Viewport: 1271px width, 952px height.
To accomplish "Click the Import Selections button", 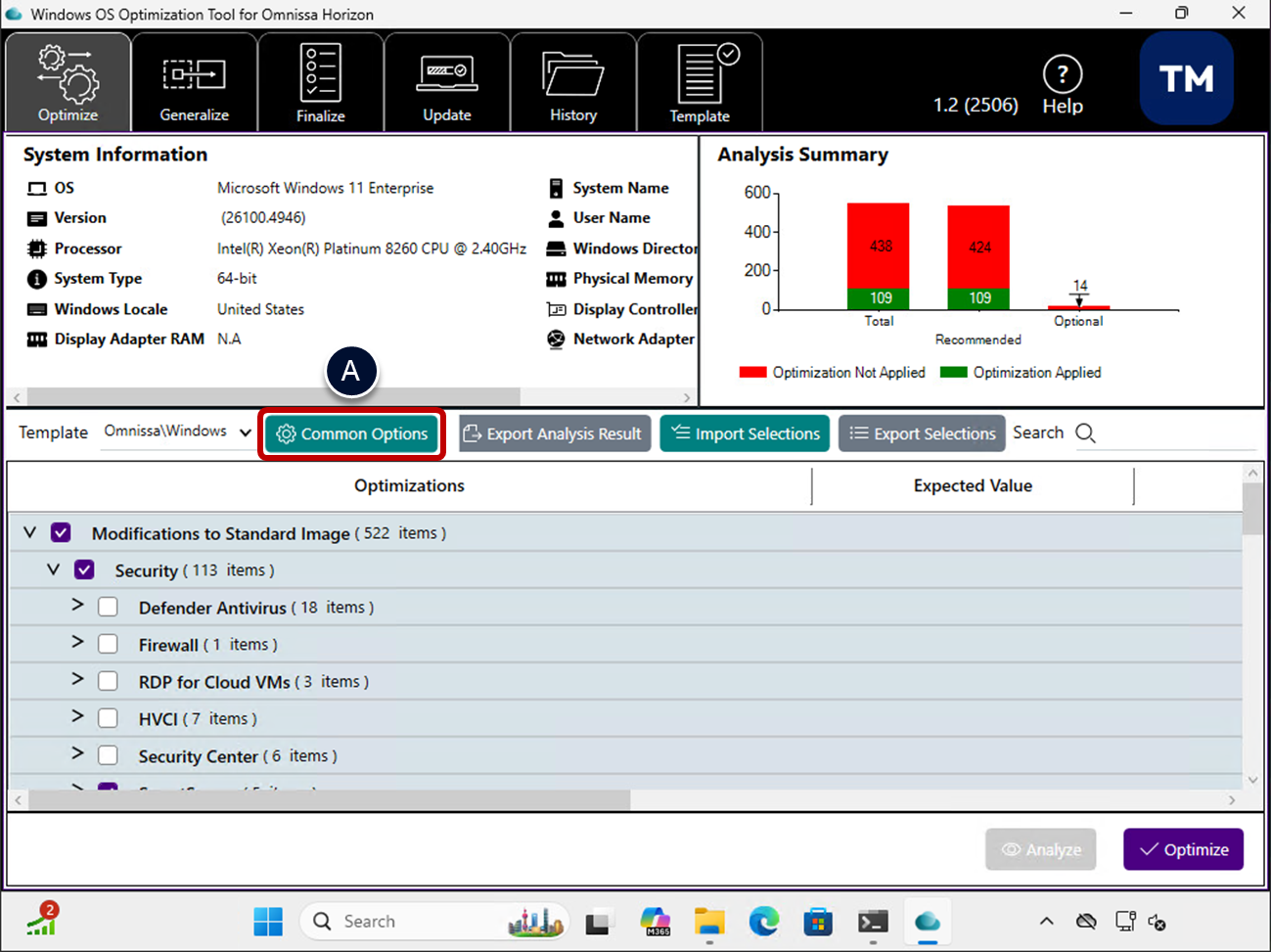I will [x=745, y=433].
